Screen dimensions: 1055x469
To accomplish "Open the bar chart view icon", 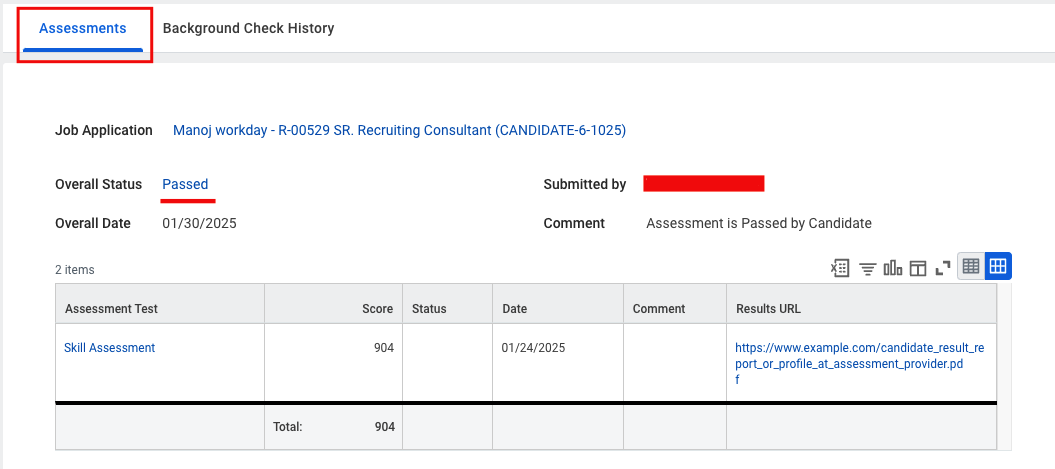I will (893, 268).
